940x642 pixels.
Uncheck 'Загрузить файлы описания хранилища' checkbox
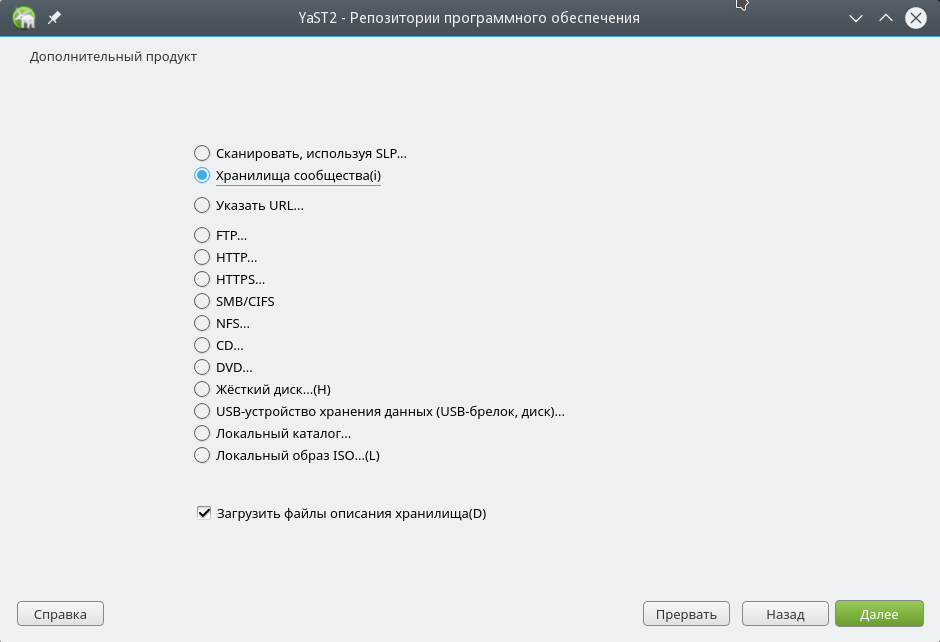203,514
